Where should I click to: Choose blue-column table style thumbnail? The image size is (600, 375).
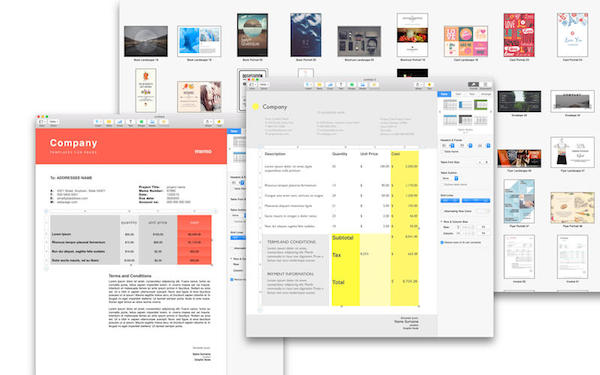click(x=465, y=104)
